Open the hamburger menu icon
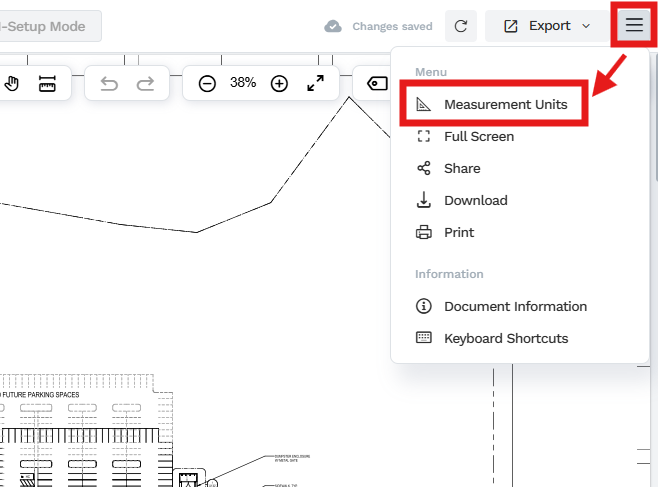 point(634,25)
